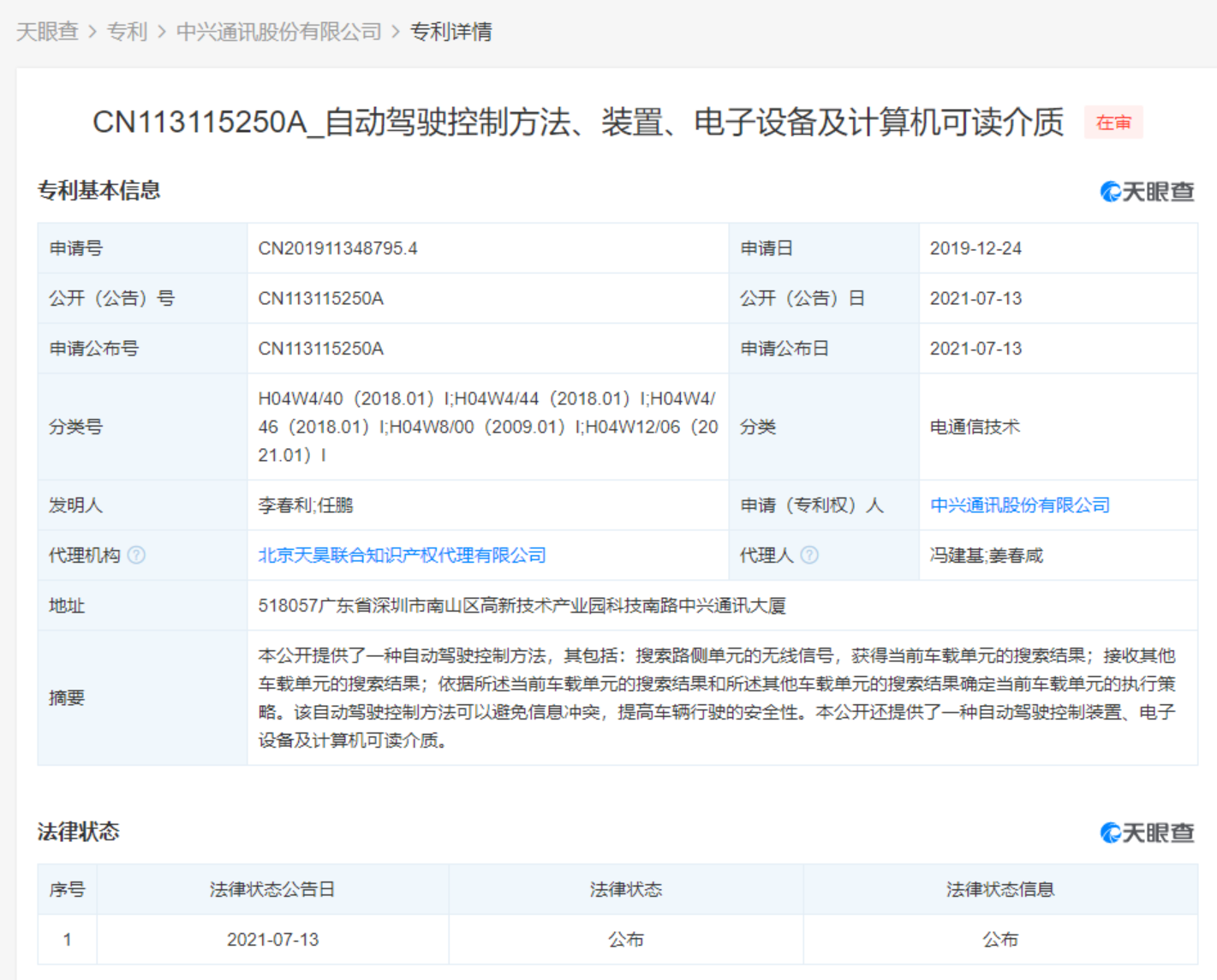Viewport: 1217px width, 980px height.
Task: Select the 专利详情 breadcrumb item
Action: click(451, 31)
